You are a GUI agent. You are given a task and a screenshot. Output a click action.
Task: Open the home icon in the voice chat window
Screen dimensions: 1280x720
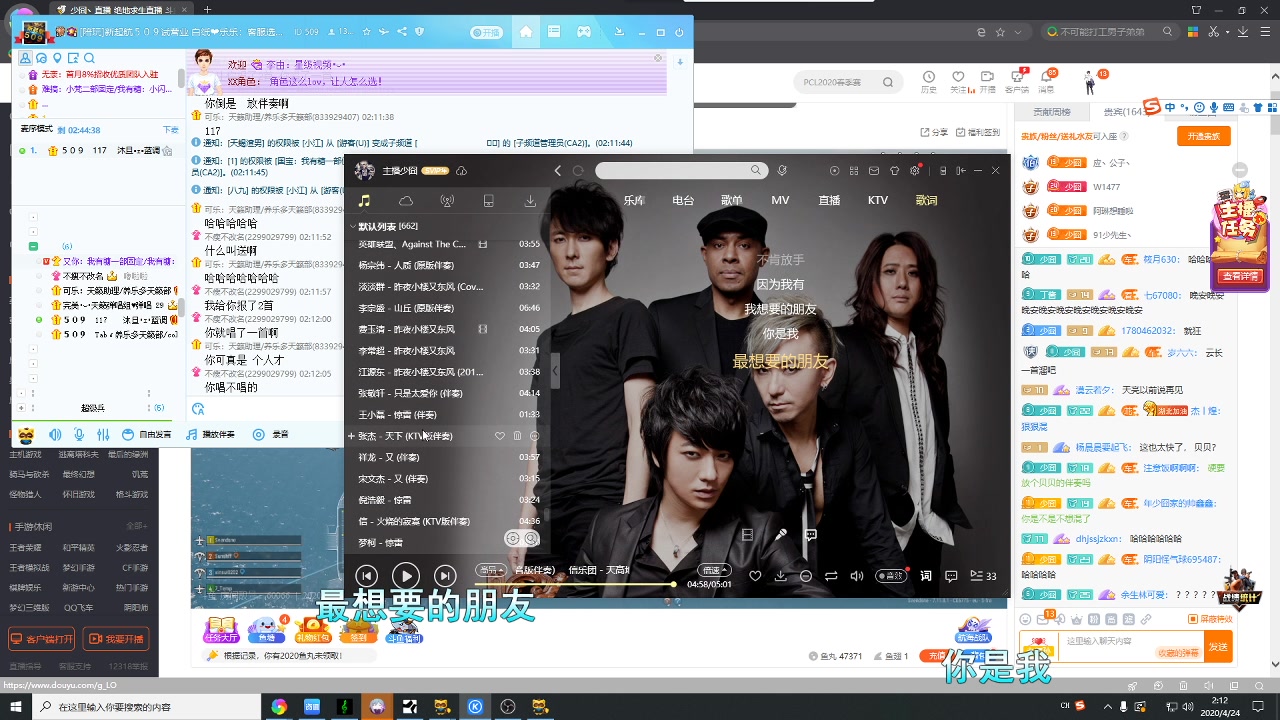point(526,32)
